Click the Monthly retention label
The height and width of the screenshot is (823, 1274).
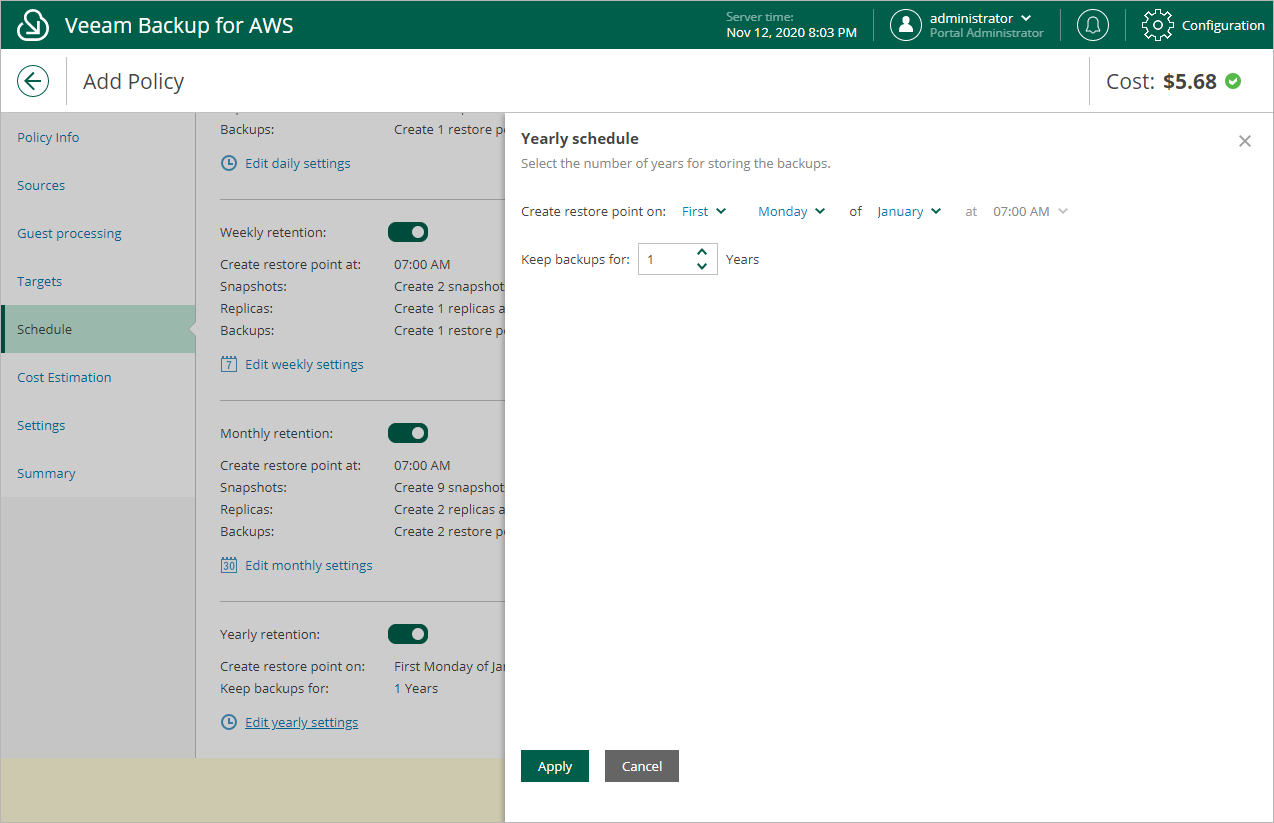pos(277,433)
